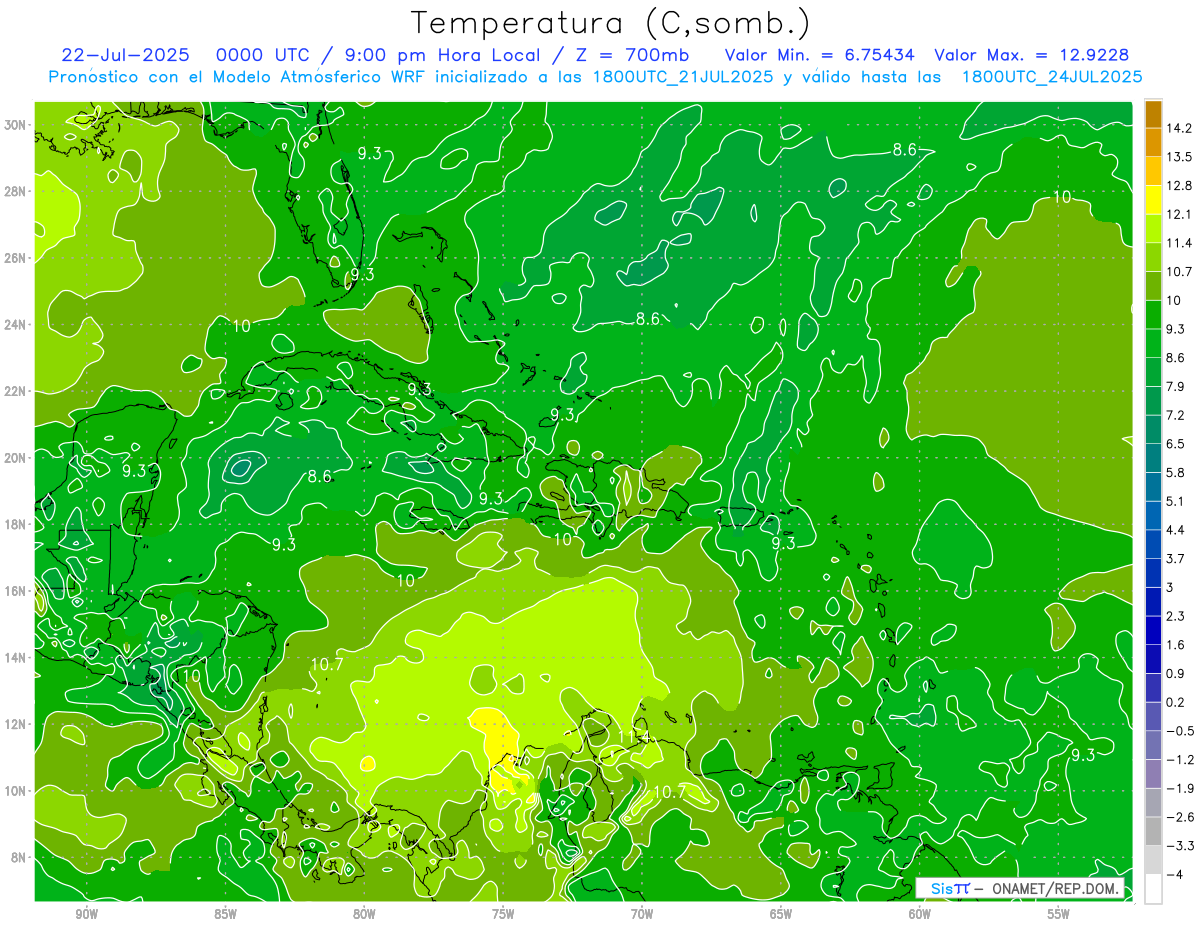
Task: Click the title "Temperatura (C,somb.)"
Action: point(611,24)
